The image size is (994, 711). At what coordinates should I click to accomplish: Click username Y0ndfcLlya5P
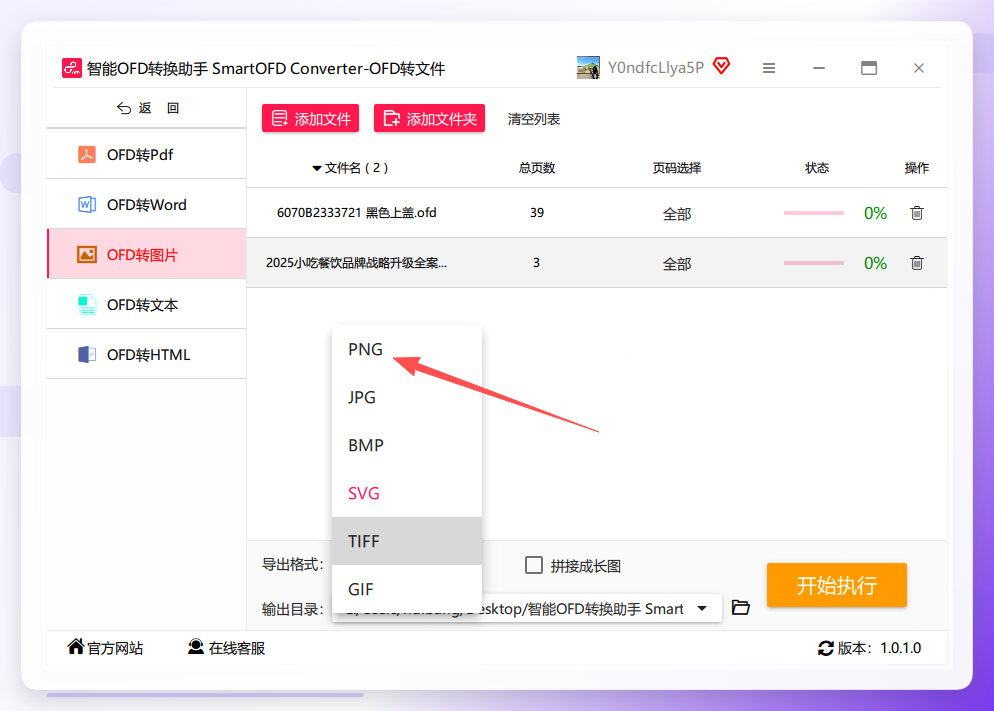pos(656,68)
